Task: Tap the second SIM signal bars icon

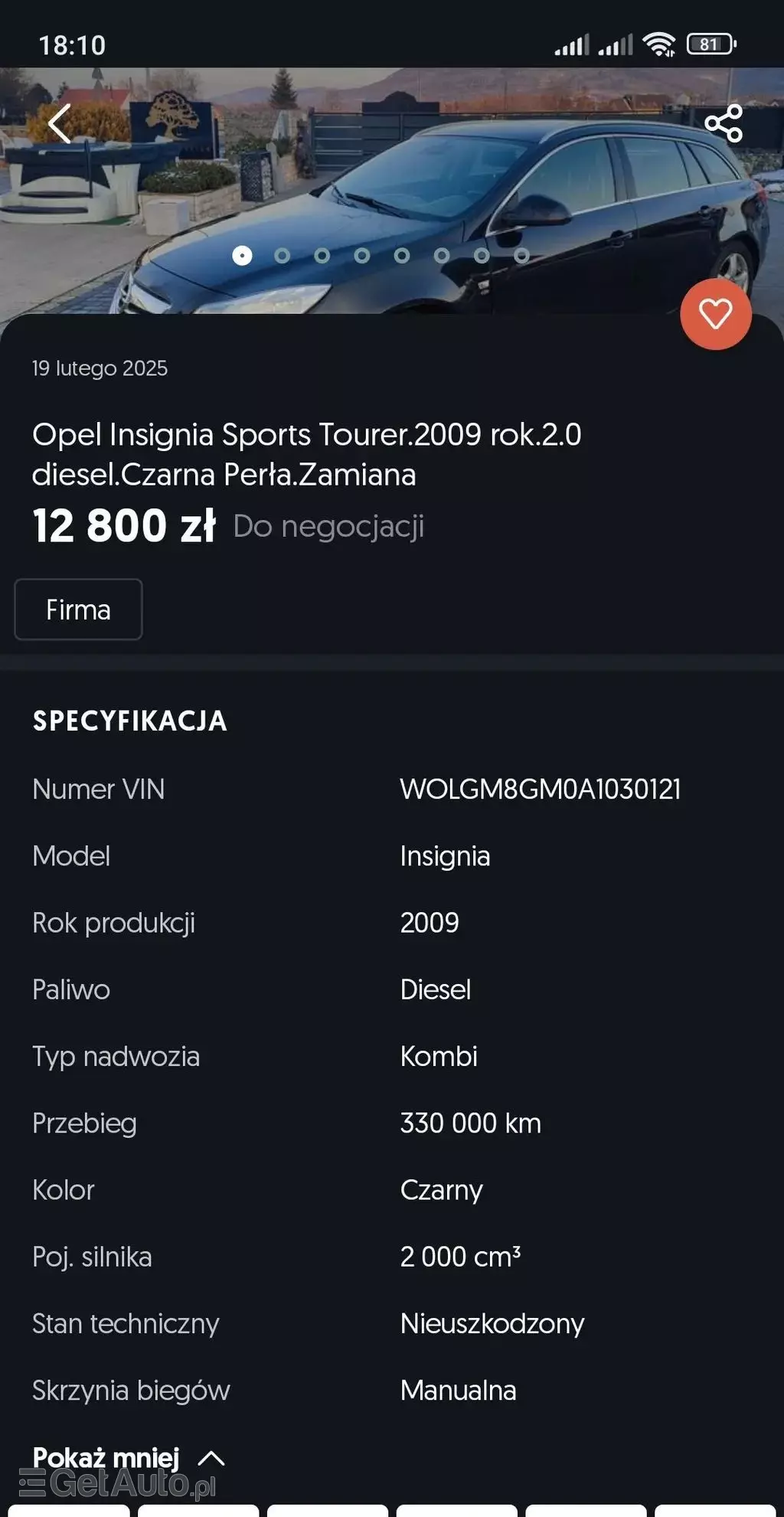Action: (x=616, y=44)
